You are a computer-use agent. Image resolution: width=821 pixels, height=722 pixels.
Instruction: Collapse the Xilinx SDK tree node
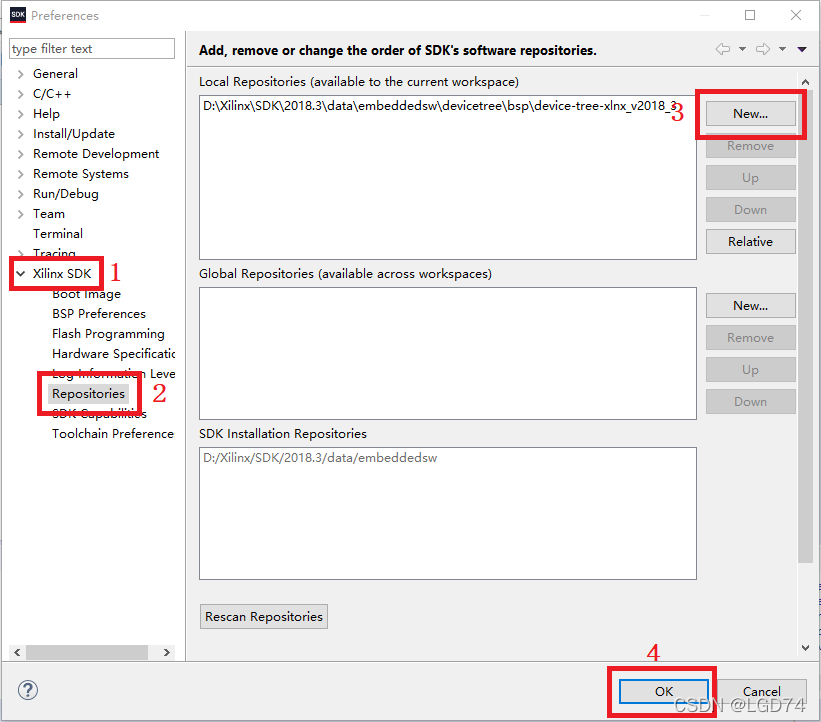point(20,273)
